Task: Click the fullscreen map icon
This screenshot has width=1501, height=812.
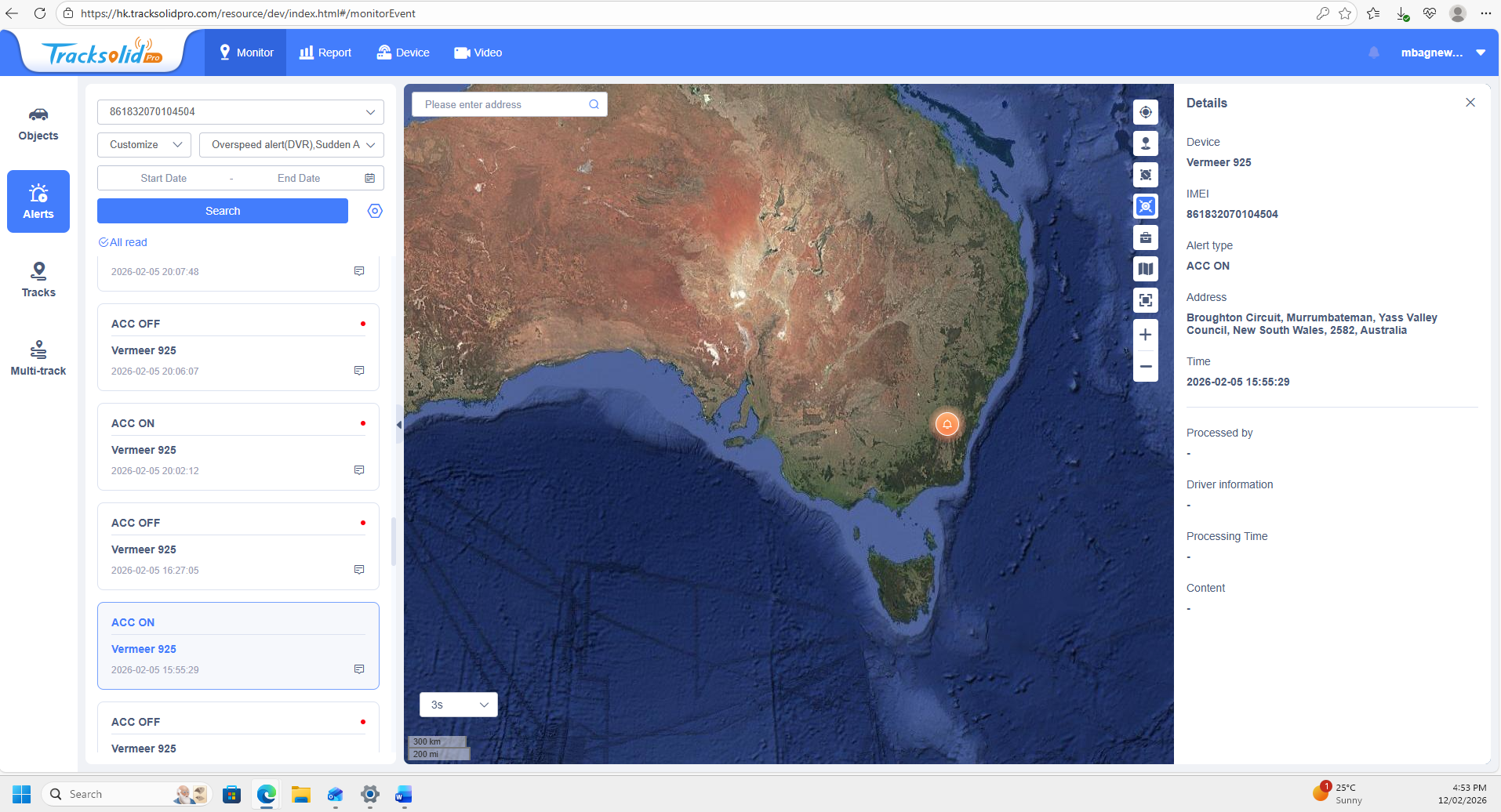Action: [x=1145, y=300]
